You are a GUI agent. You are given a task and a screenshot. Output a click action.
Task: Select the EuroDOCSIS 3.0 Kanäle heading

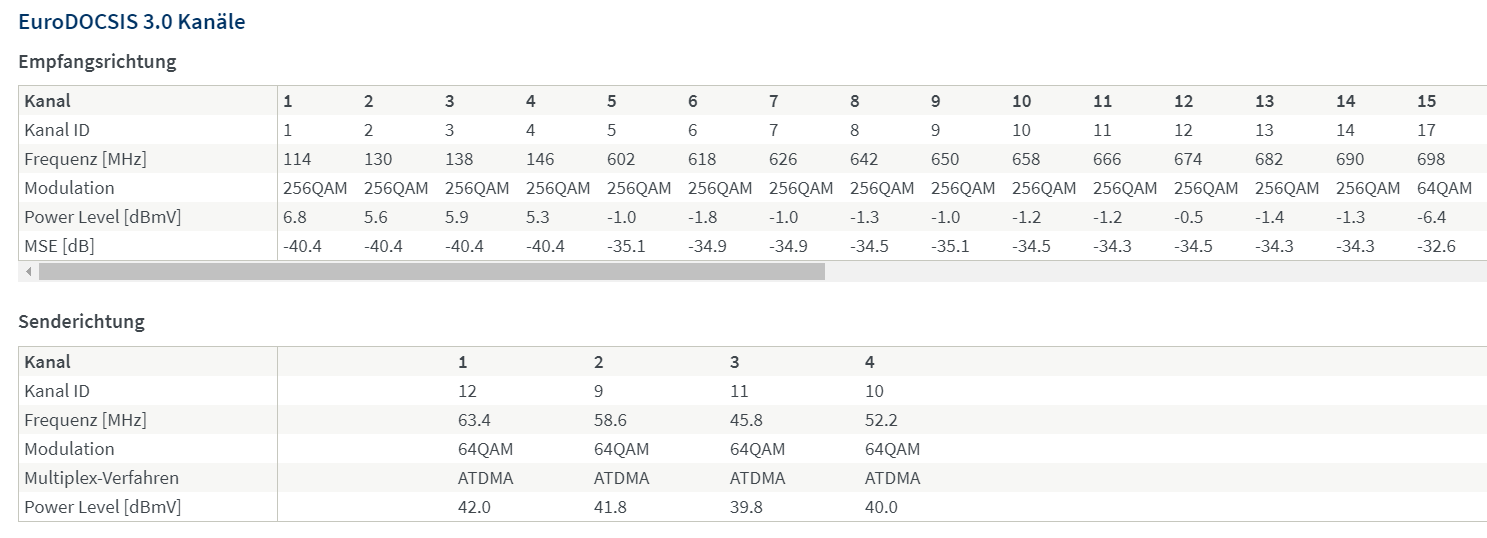(132, 22)
